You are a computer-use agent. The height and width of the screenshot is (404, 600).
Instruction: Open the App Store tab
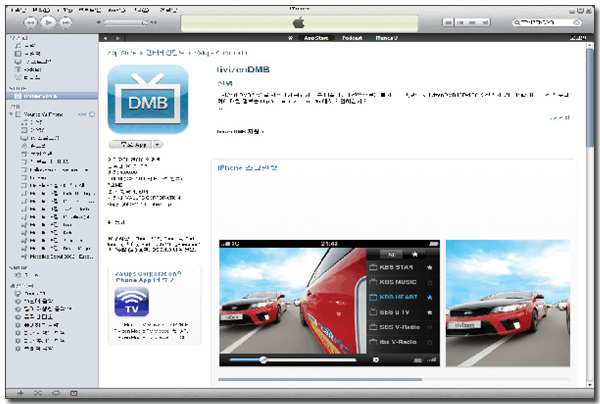316,38
